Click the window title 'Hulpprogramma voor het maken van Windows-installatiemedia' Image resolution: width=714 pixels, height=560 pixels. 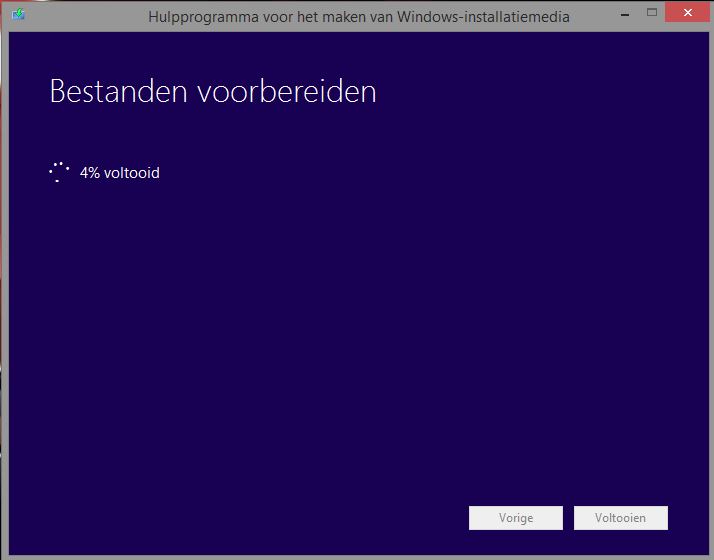coord(359,17)
